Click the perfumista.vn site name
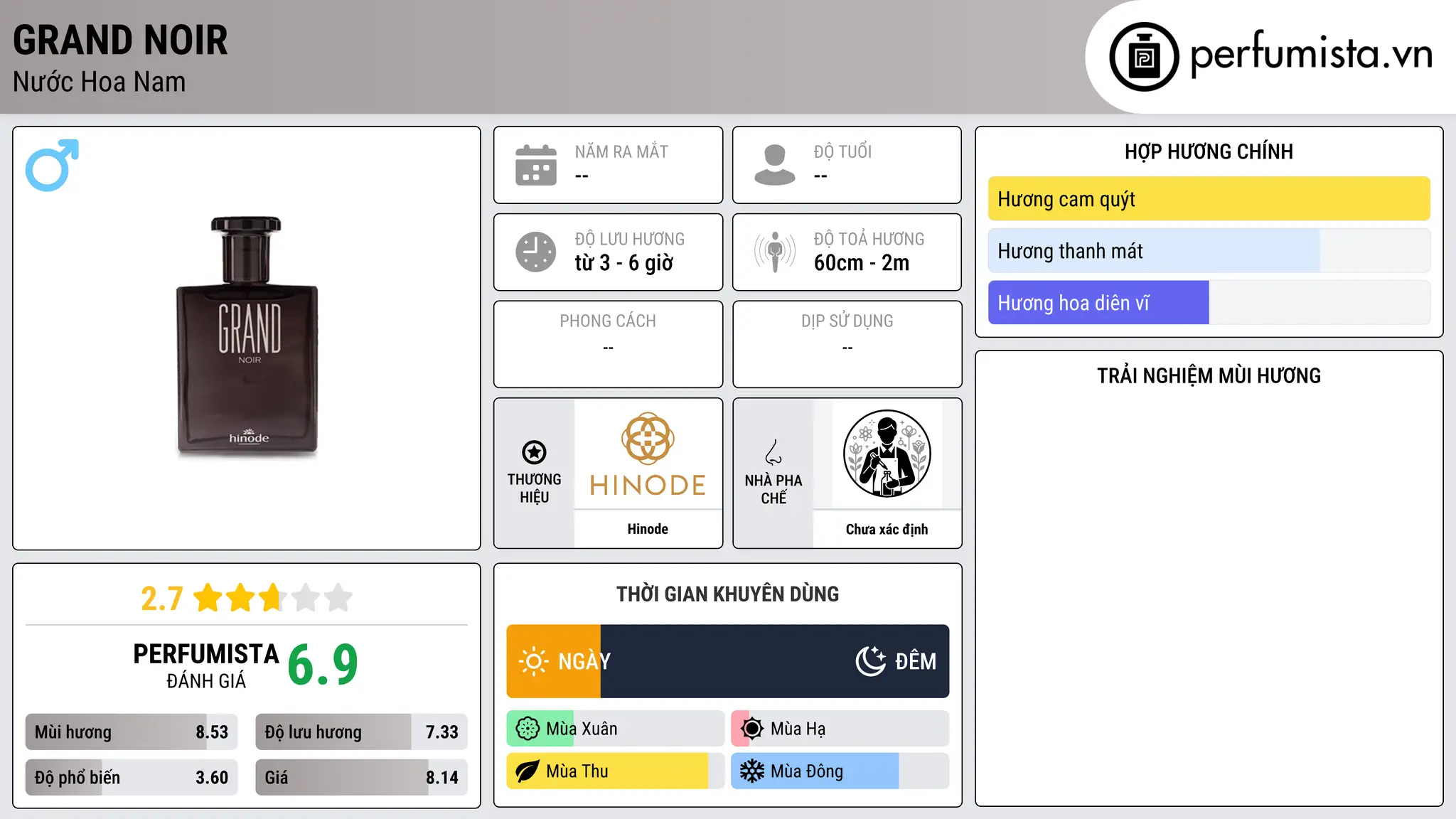 pyautogui.click(x=1311, y=54)
